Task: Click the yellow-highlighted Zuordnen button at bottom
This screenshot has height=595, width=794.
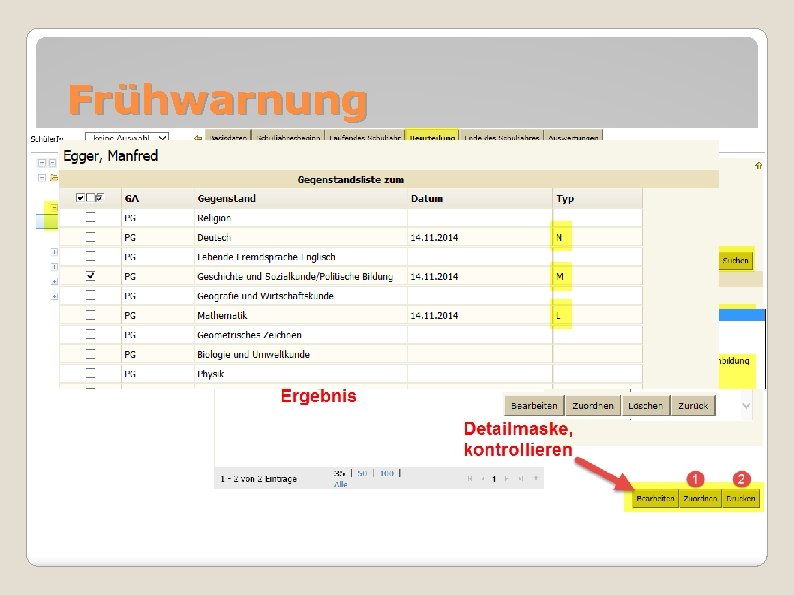Action: (x=700, y=499)
